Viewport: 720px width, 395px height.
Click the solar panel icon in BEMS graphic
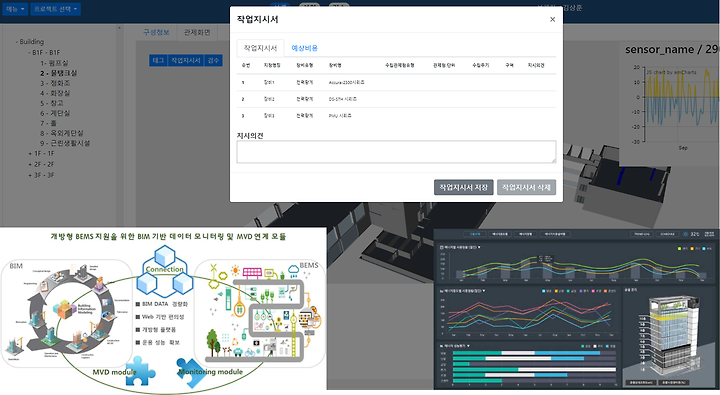(x=252, y=274)
